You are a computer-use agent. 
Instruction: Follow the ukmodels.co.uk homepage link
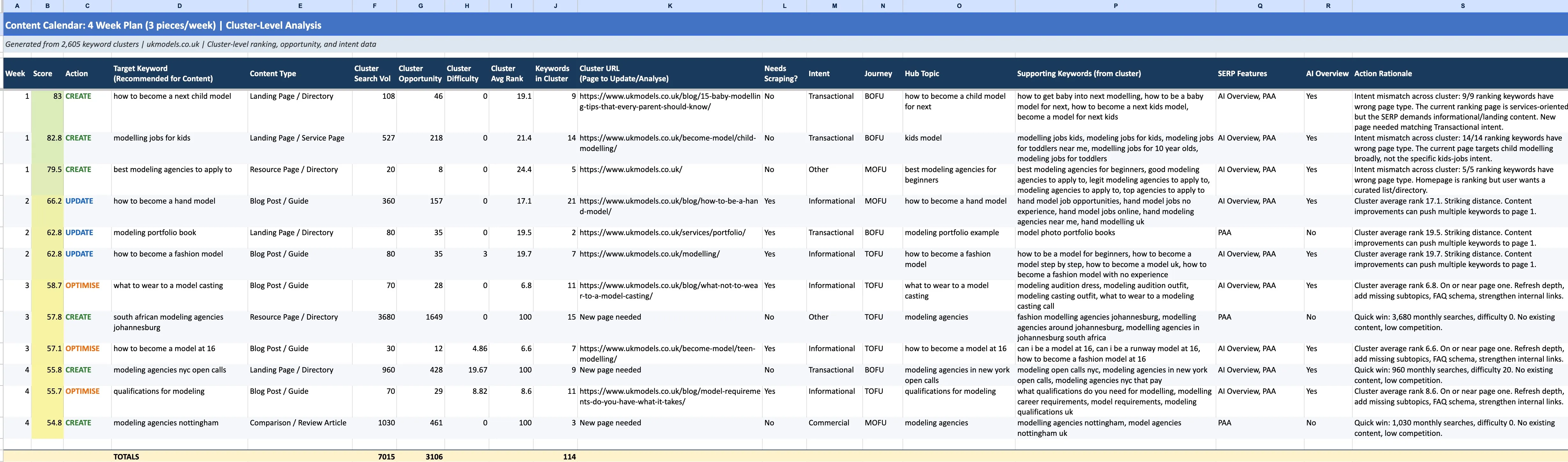pos(631,169)
